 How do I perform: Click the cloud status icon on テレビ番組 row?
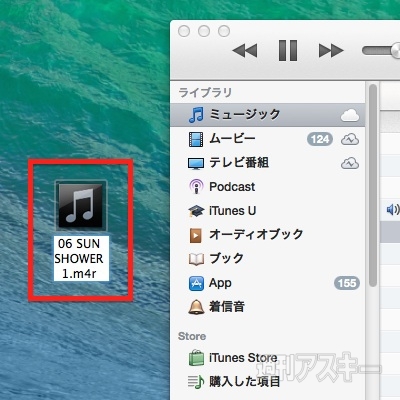[350, 164]
